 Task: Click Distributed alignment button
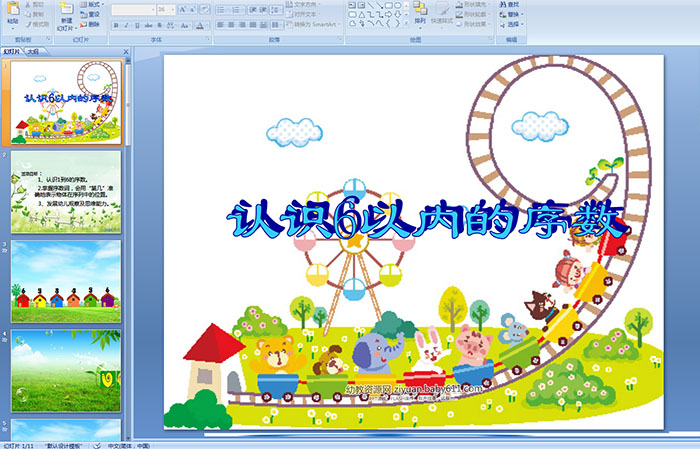tap(263, 25)
